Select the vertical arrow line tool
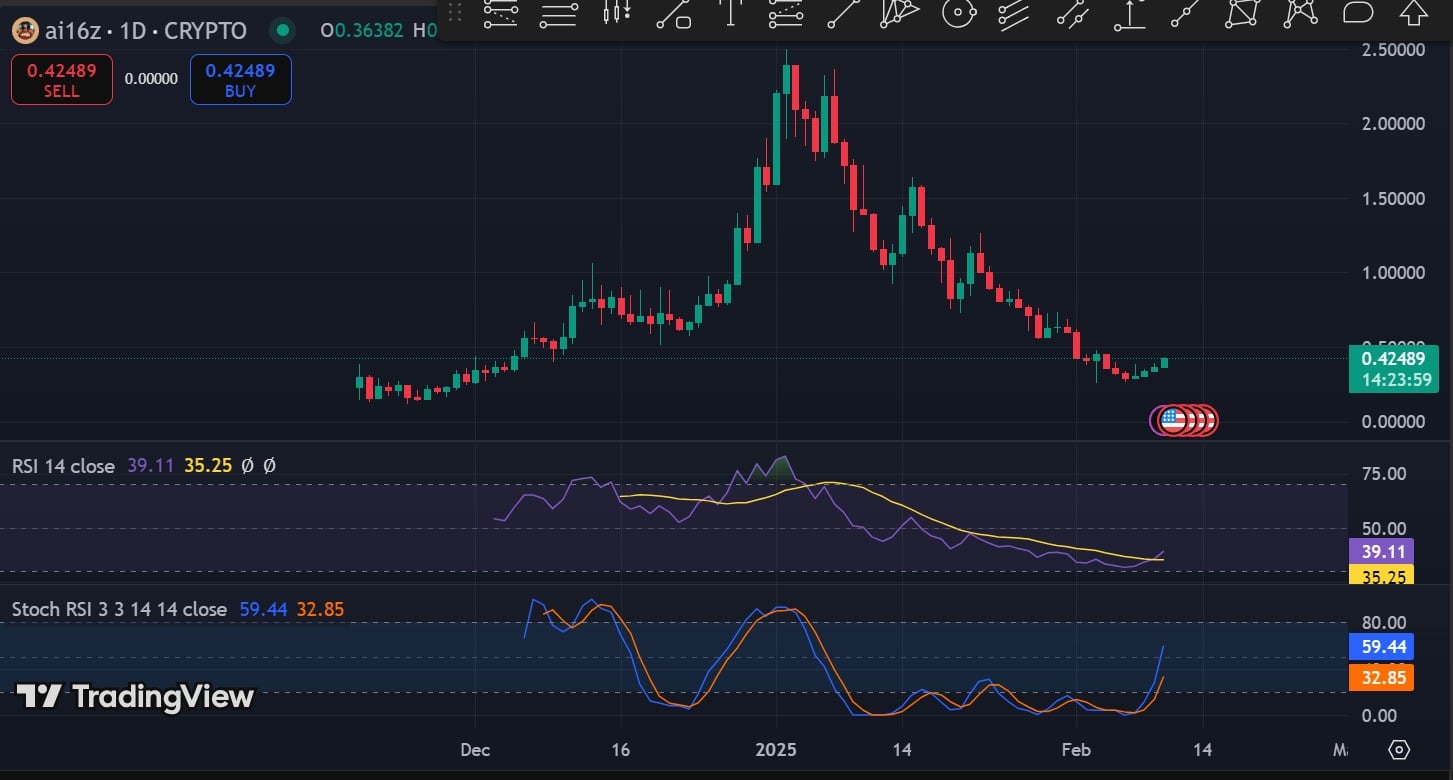 730,13
